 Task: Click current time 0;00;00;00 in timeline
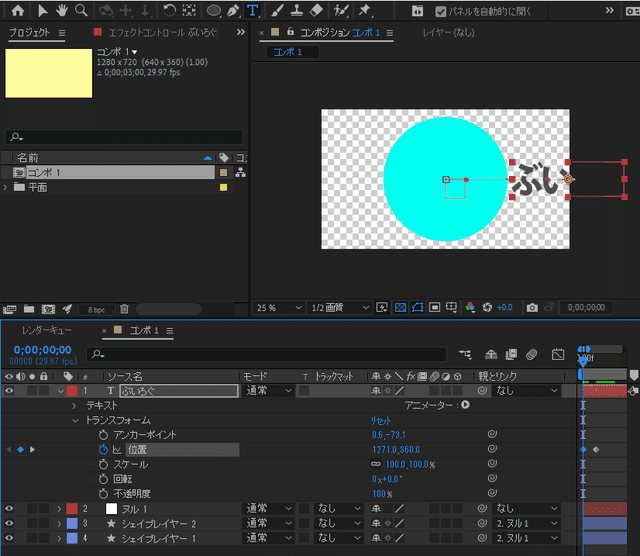(42, 350)
